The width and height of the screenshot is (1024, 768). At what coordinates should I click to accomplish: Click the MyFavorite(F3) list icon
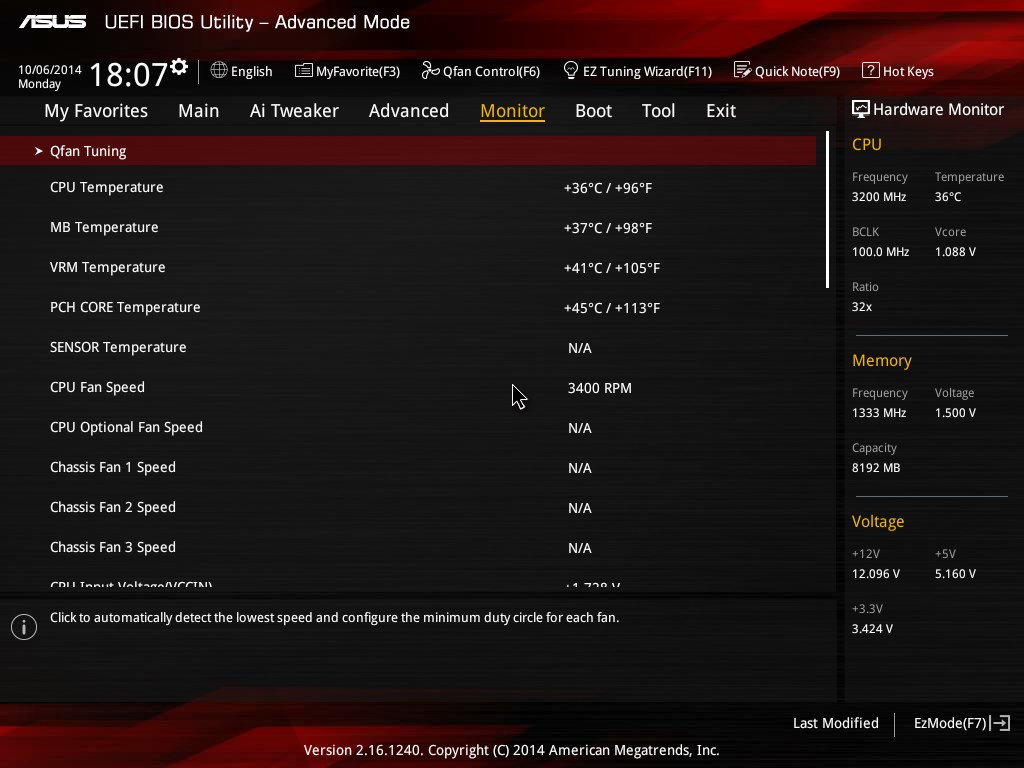(304, 70)
